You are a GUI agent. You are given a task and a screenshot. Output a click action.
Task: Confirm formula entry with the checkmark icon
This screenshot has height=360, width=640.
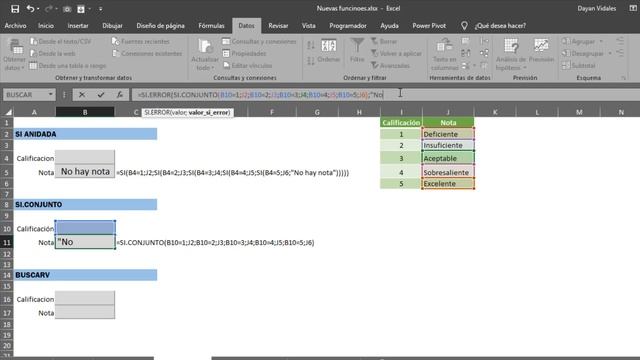pos(101,95)
